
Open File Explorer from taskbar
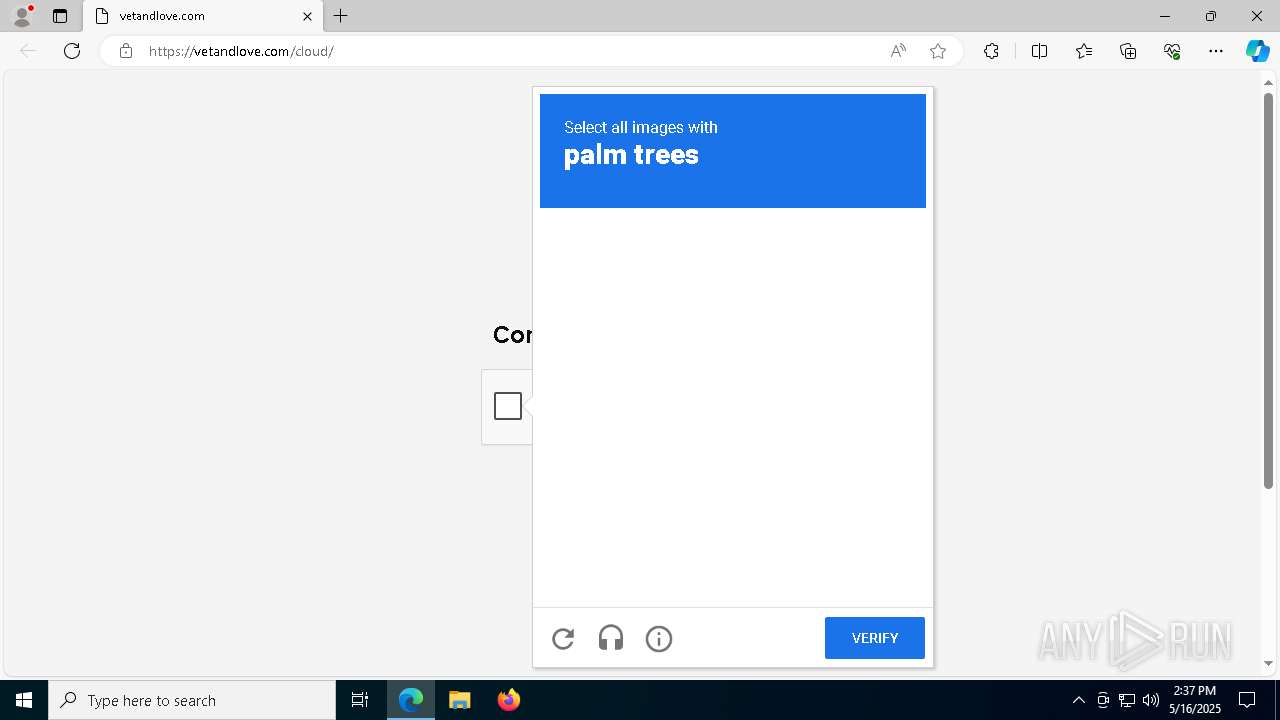pyautogui.click(x=460, y=700)
